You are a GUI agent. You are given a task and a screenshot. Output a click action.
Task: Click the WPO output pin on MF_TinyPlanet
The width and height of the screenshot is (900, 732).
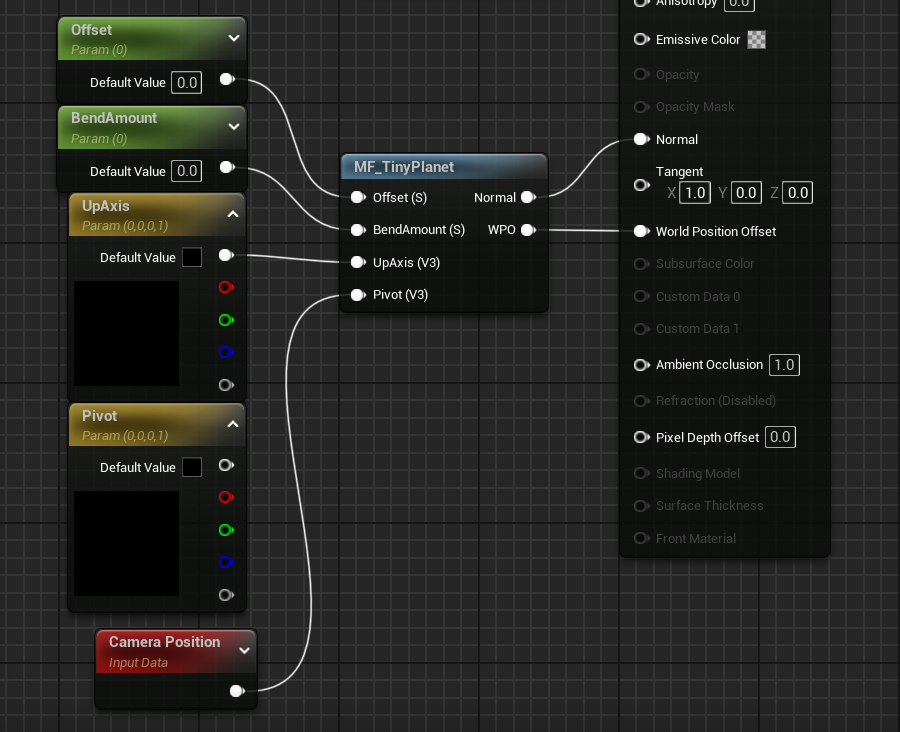pos(529,230)
